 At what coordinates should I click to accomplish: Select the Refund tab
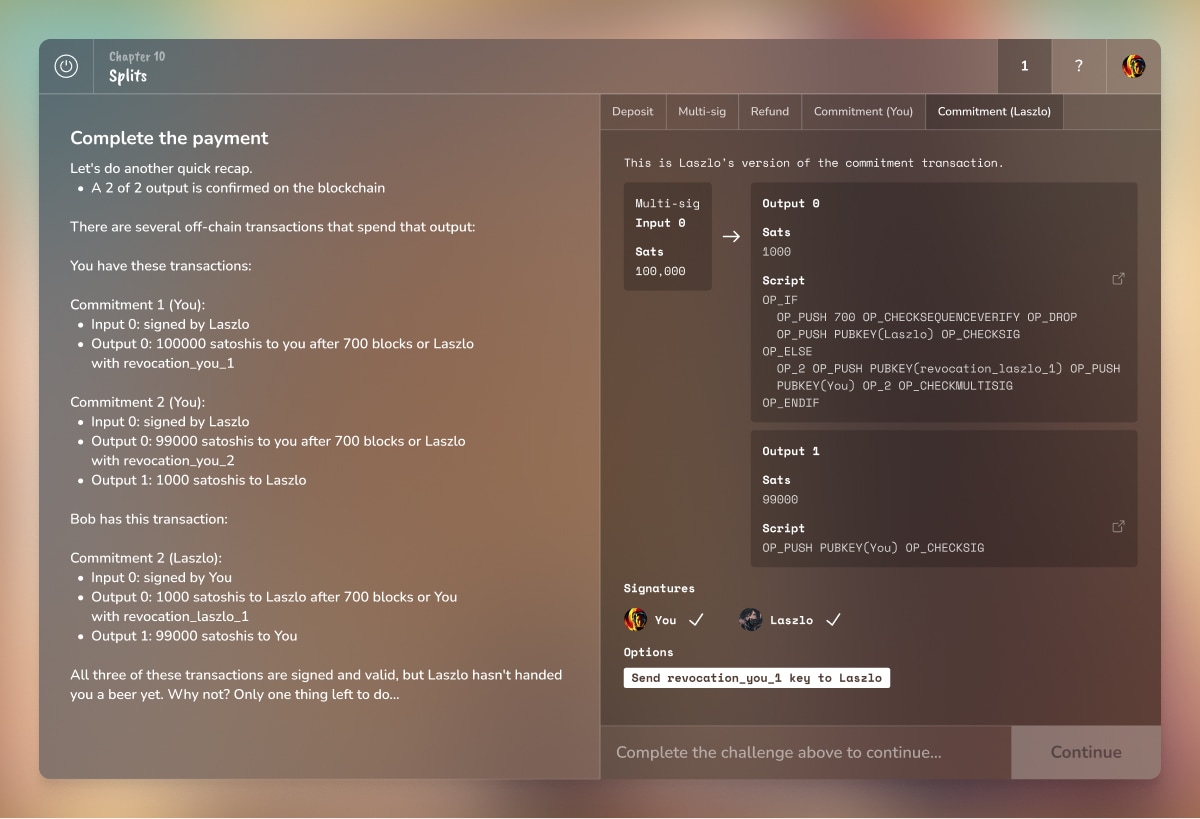click(x=770, y=111)
